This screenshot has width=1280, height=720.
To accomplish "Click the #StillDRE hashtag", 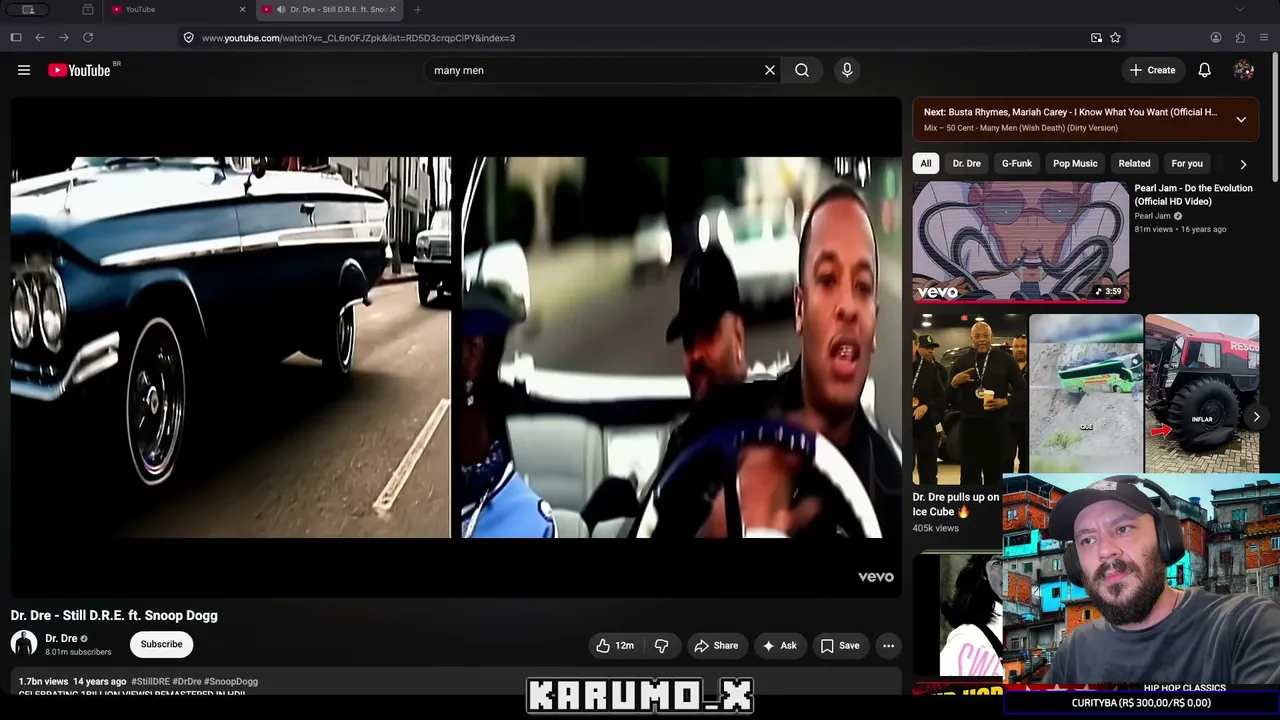I will [150, 682].
